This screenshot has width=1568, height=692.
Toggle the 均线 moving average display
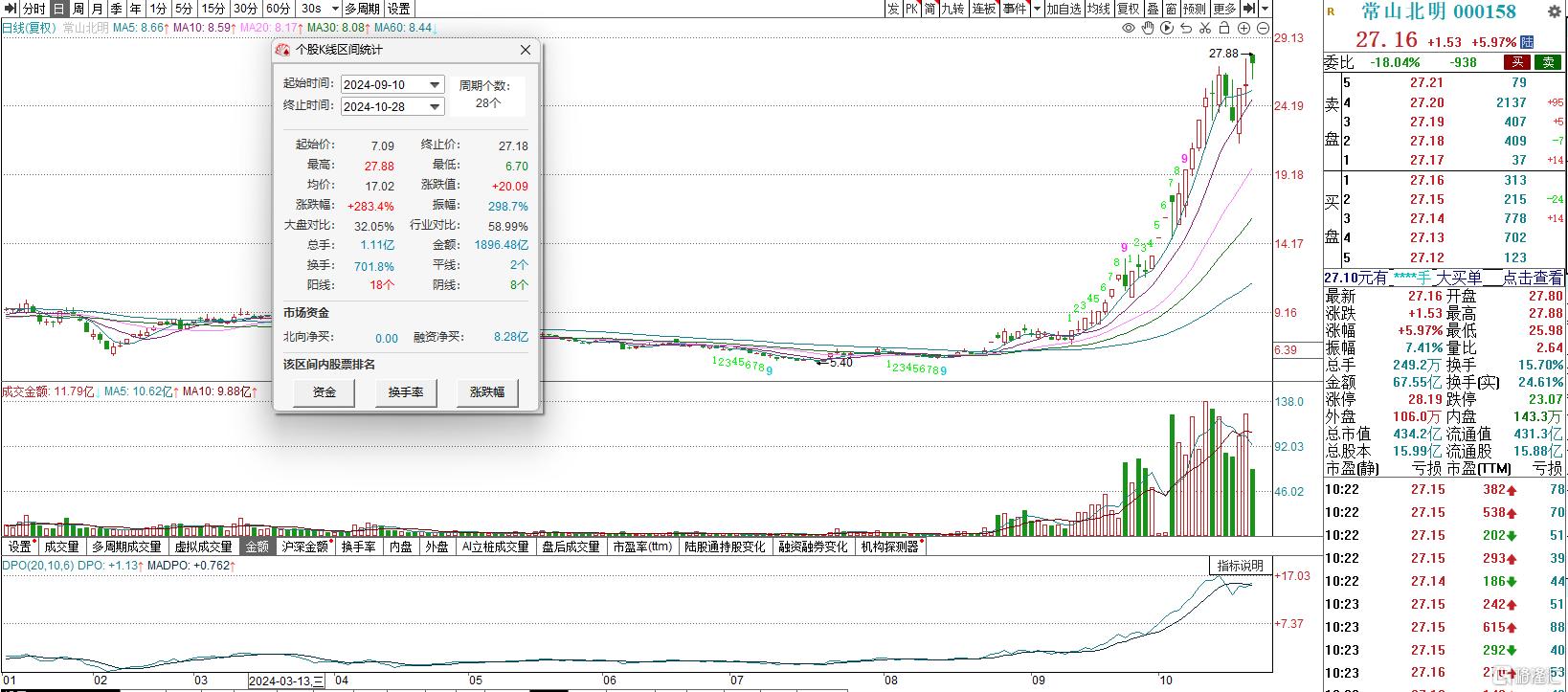coord(1098,9)
